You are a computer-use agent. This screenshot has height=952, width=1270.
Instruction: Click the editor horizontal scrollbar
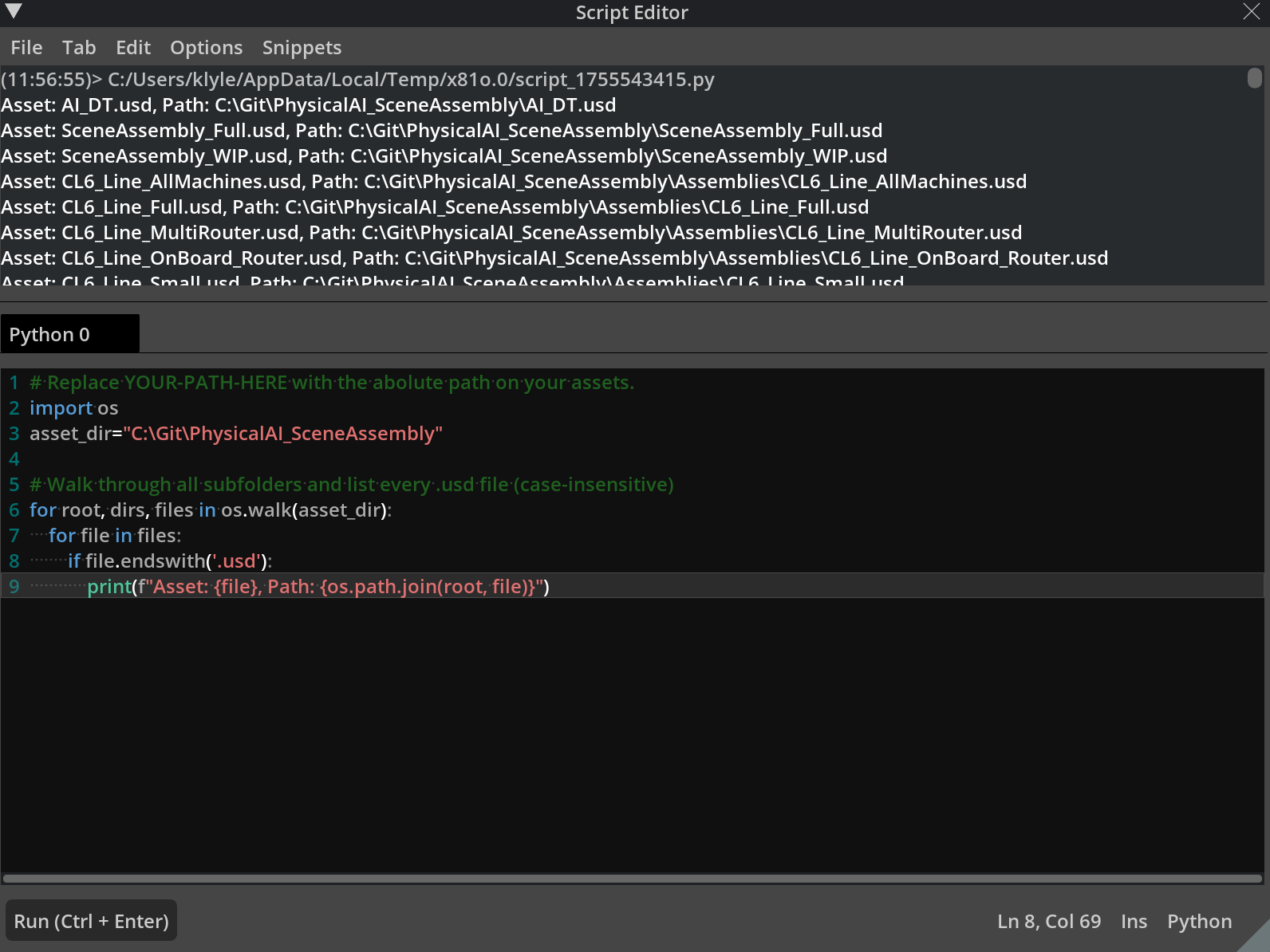[632, 879]
